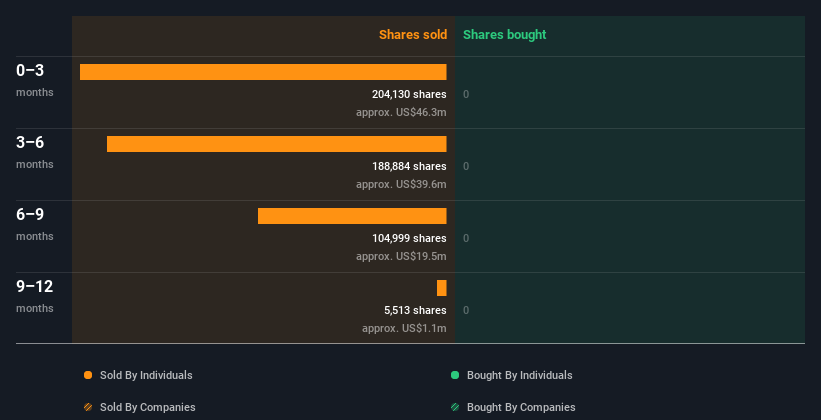The image size is (821, 420).
Task: Click the approx. US$46.3m amount
Action: pos(401,112)
